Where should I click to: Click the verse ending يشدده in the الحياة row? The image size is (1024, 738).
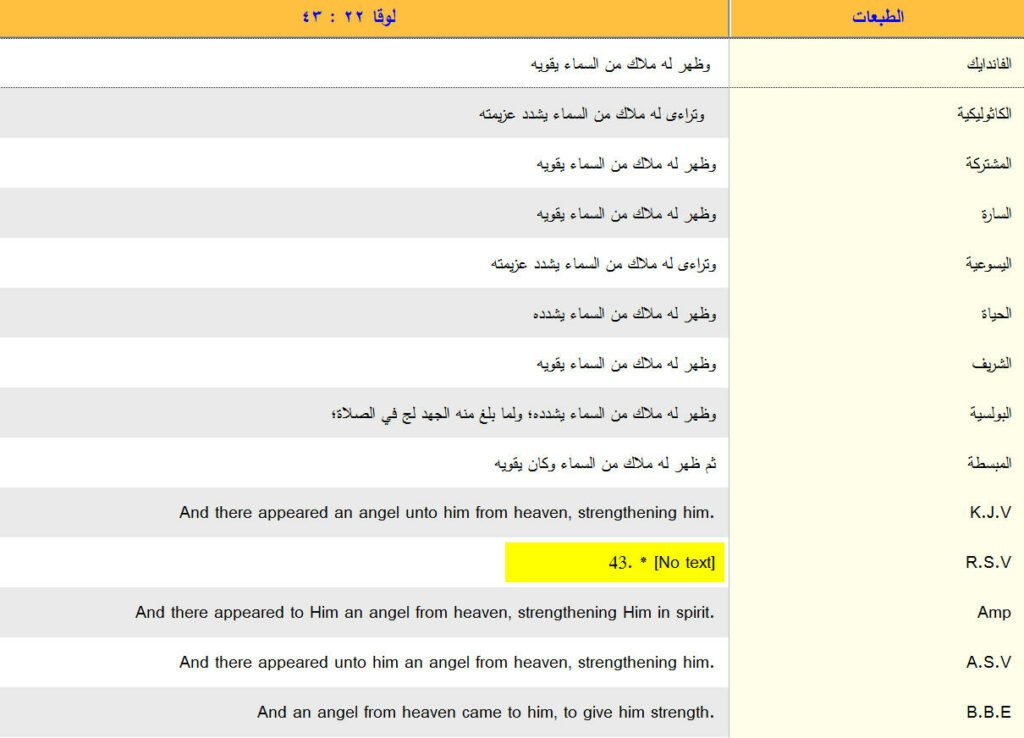[625, 314]
